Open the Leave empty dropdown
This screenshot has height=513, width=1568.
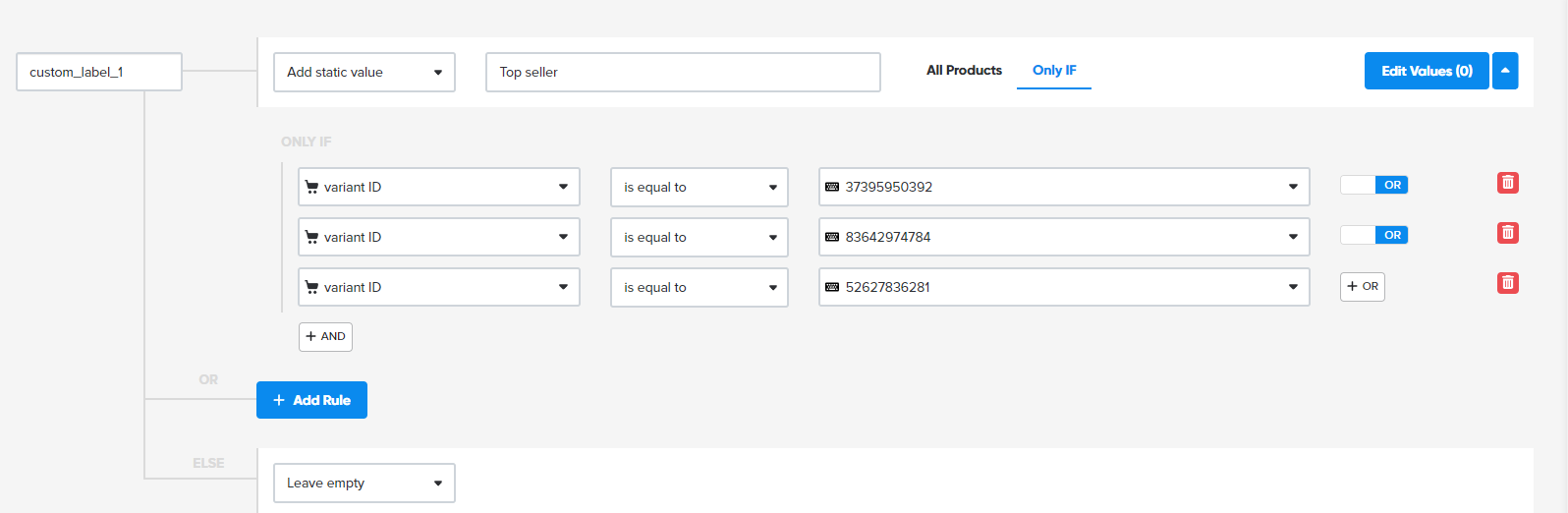pos(364,483)
